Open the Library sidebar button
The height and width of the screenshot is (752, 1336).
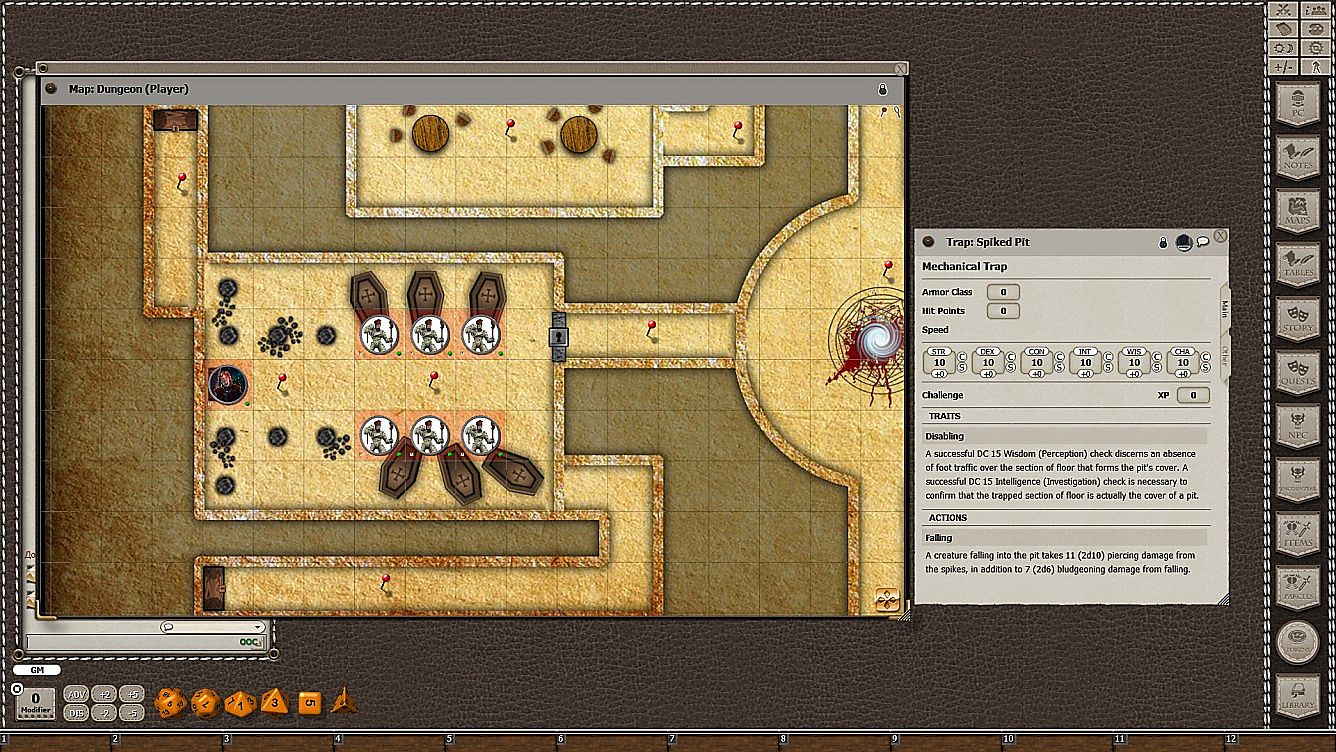pyautogui.click(x=1298, y=697)
